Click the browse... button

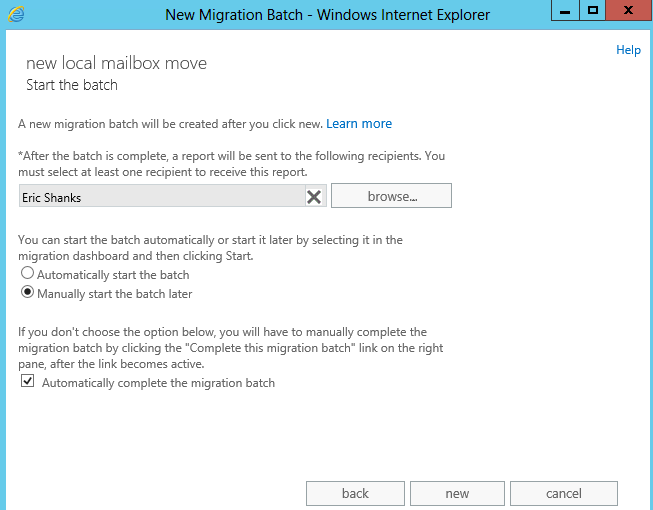[x=391, y=196]
